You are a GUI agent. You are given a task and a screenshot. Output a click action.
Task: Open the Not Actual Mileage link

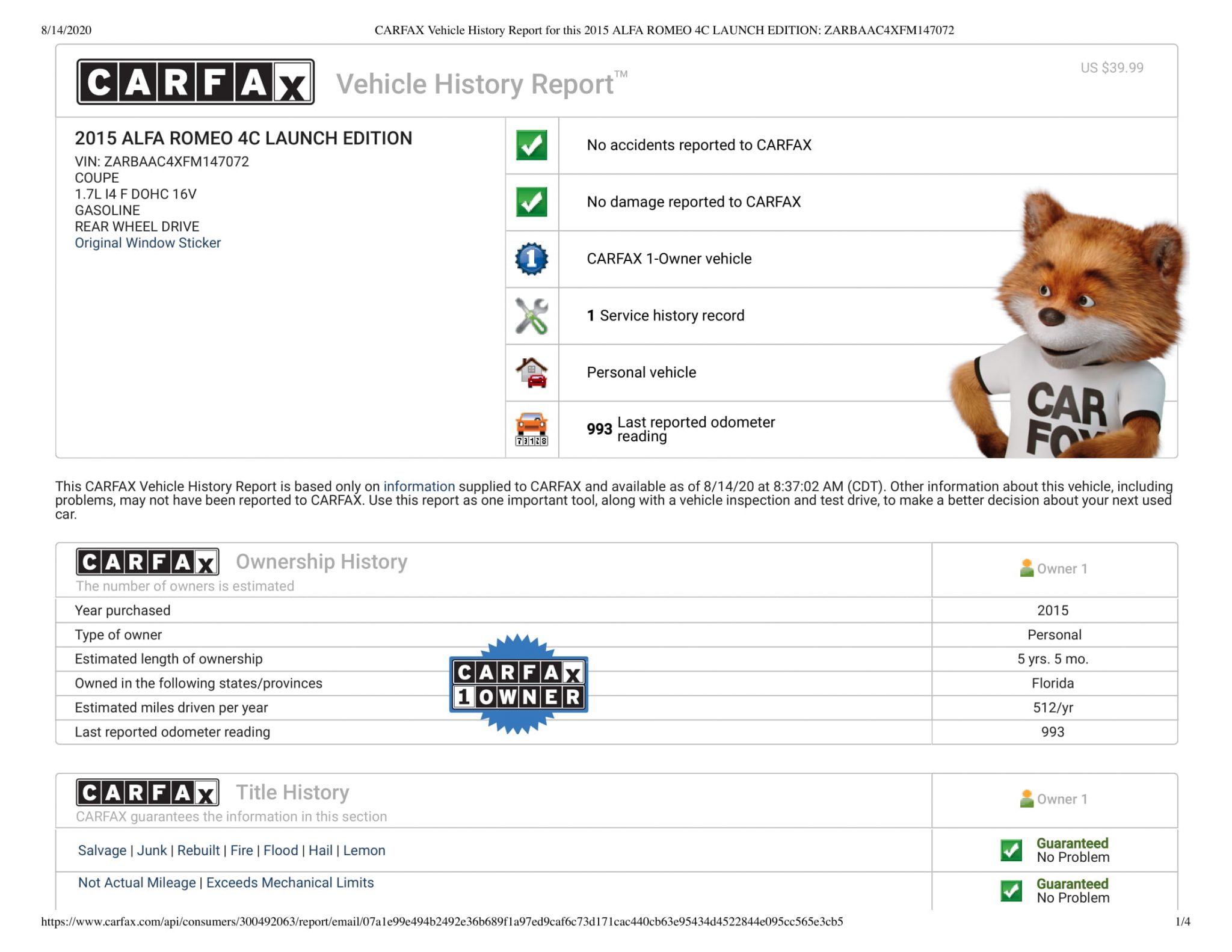pyautogui.click(x=137, y=883)
